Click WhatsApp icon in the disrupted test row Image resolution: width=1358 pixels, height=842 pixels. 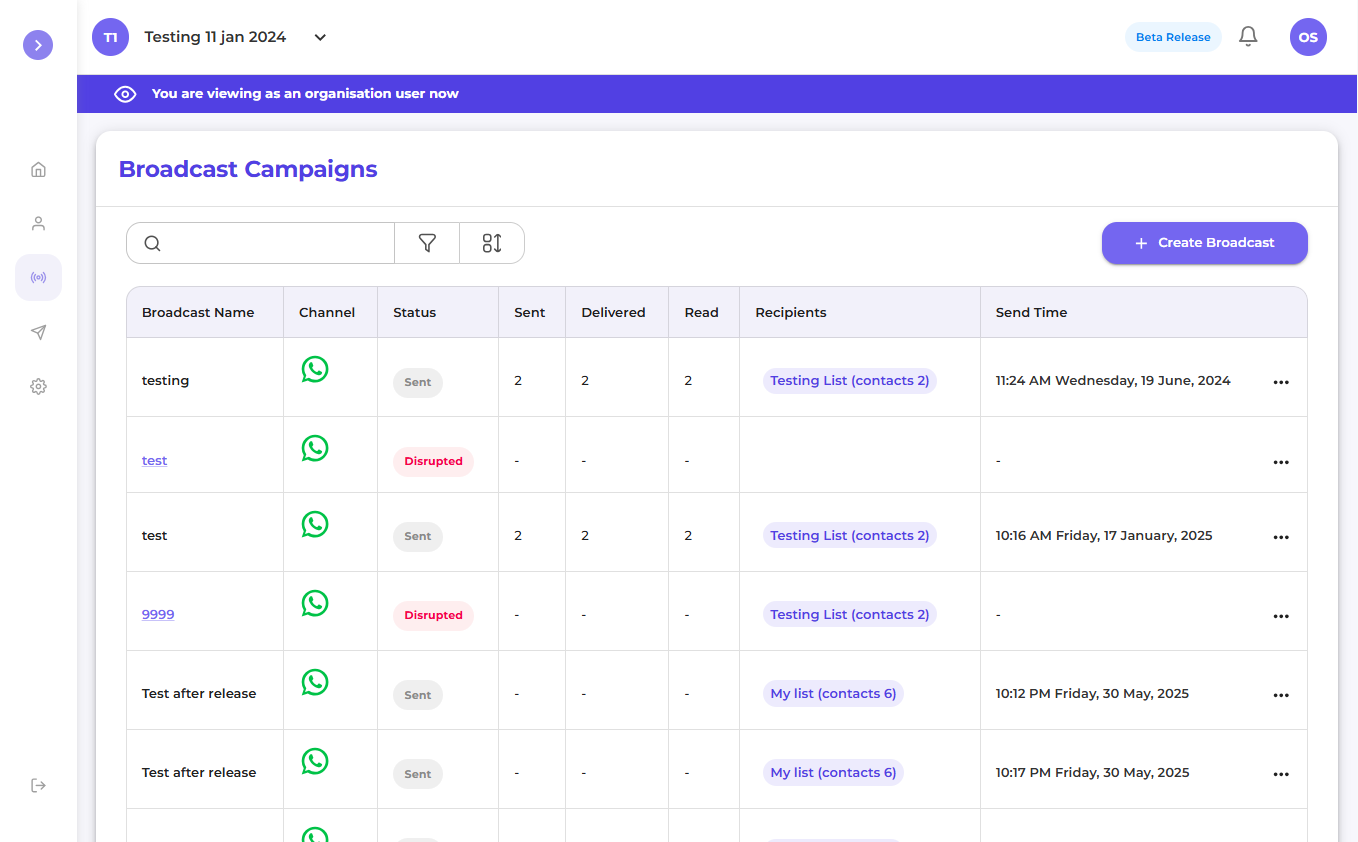[315, 448]
